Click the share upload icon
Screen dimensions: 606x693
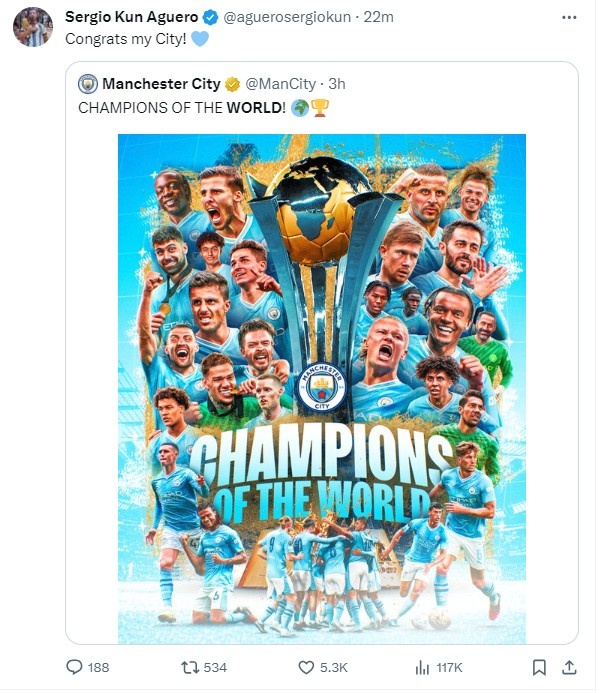pyautogui.click(x=569, y=667)
